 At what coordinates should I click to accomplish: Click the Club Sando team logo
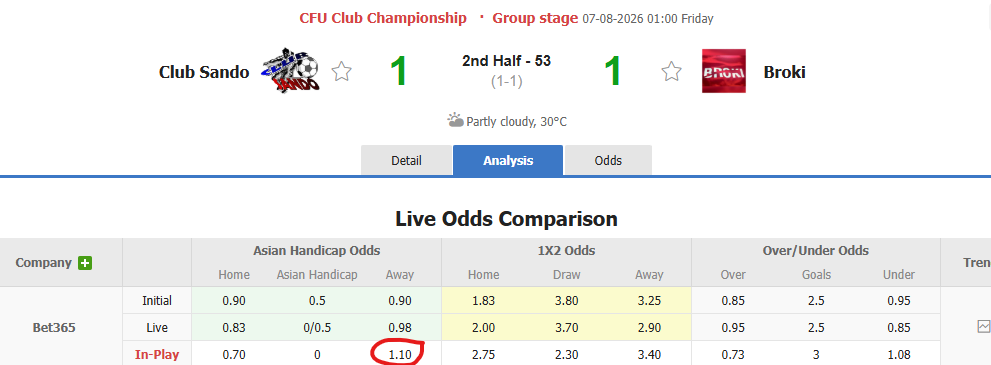pos(291,69)
